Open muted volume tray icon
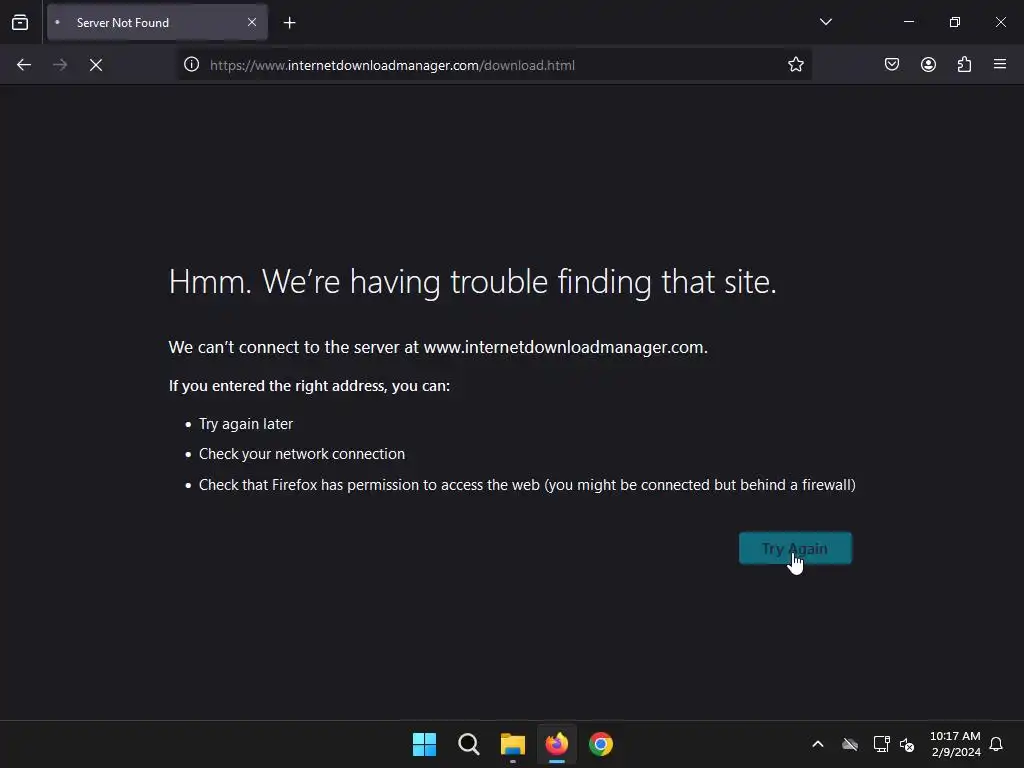This screenshot has width=1024, height=768. [x=907, y=744]
